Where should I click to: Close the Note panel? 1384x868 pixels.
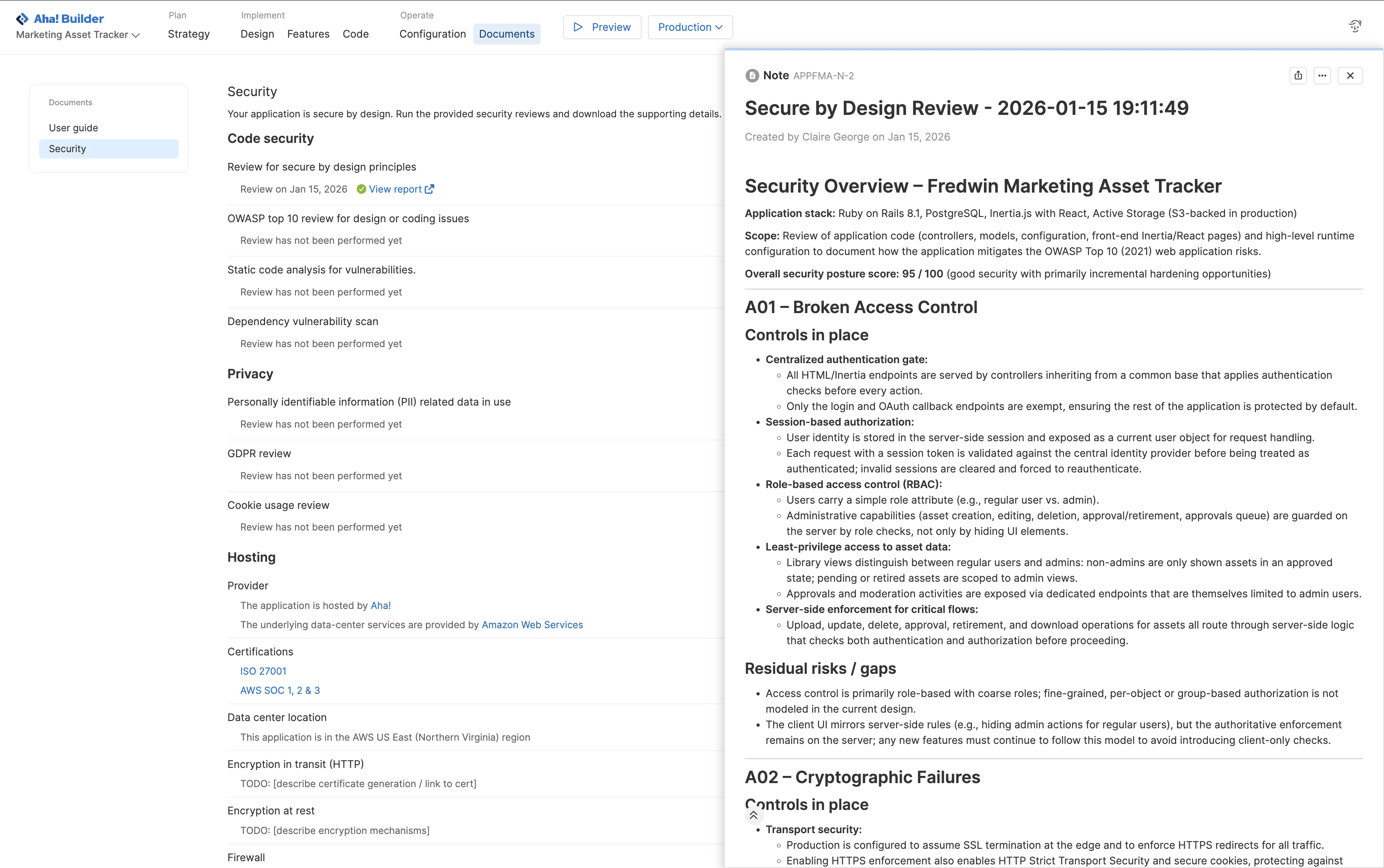point(1350,75)
